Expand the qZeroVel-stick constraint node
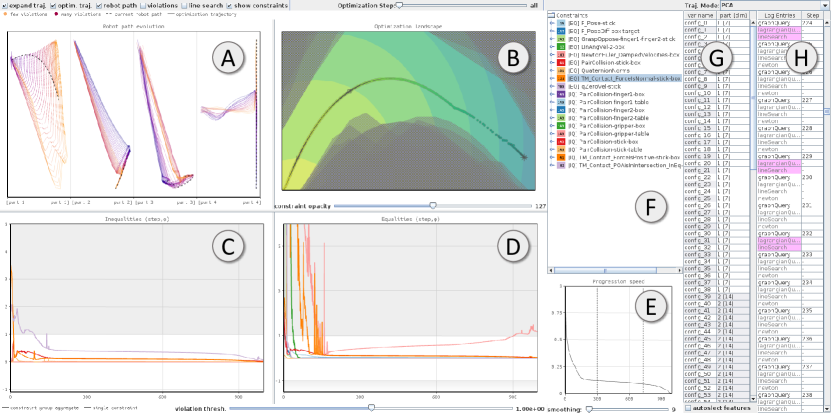Image resolution: width=831 pixels, height=413 pixels. [x=553, y=86]
